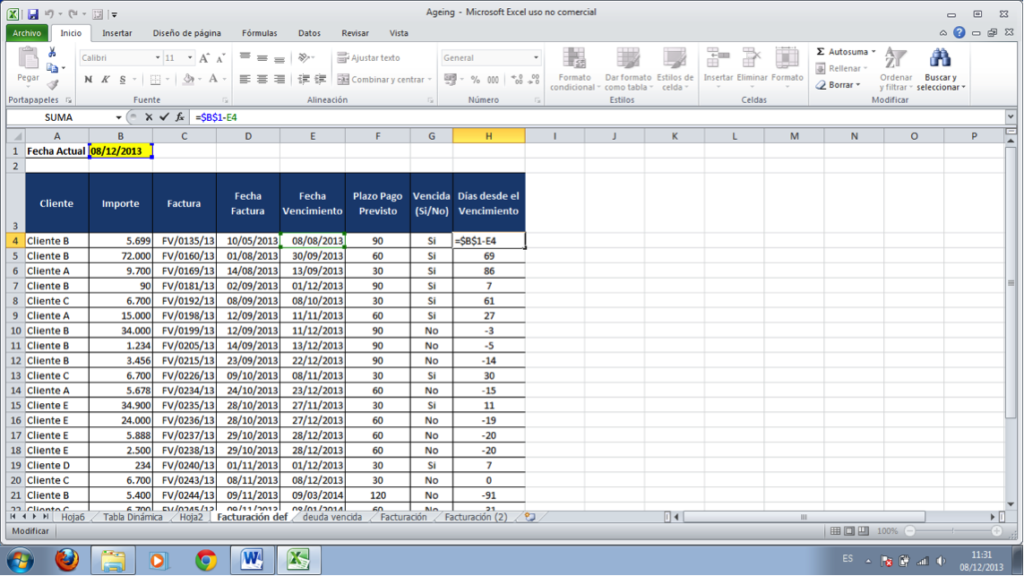Click the Borrar eraser icon
This screenshot has height=576, width=1024.
point(821,85)
